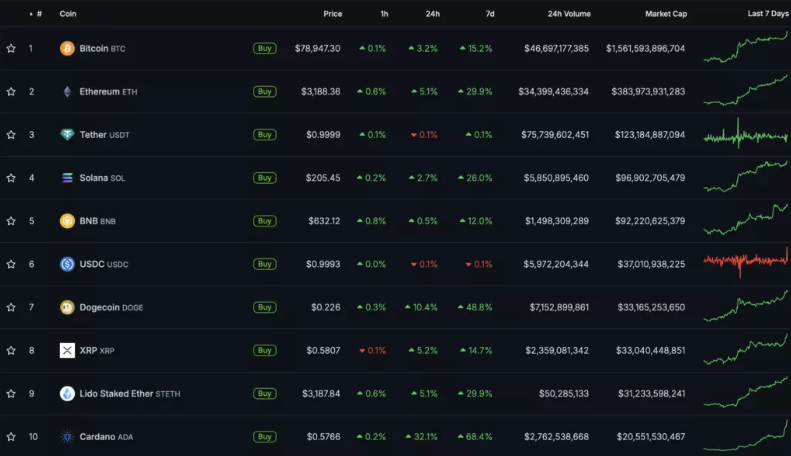Star Dogecoin in the watchlist

[x=11, y=307]
